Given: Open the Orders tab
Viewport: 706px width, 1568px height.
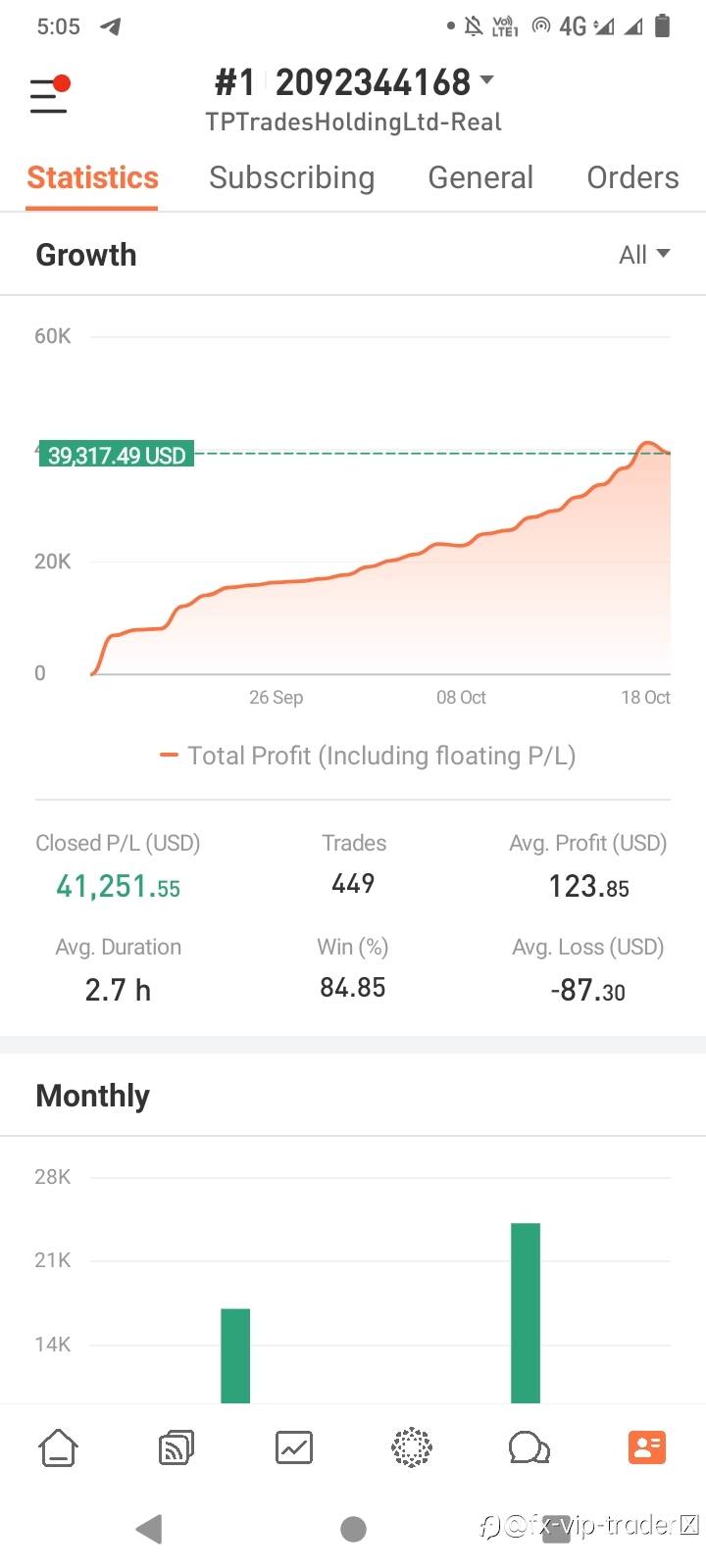Looking at the screenshot, I should [x=632, y=177].
